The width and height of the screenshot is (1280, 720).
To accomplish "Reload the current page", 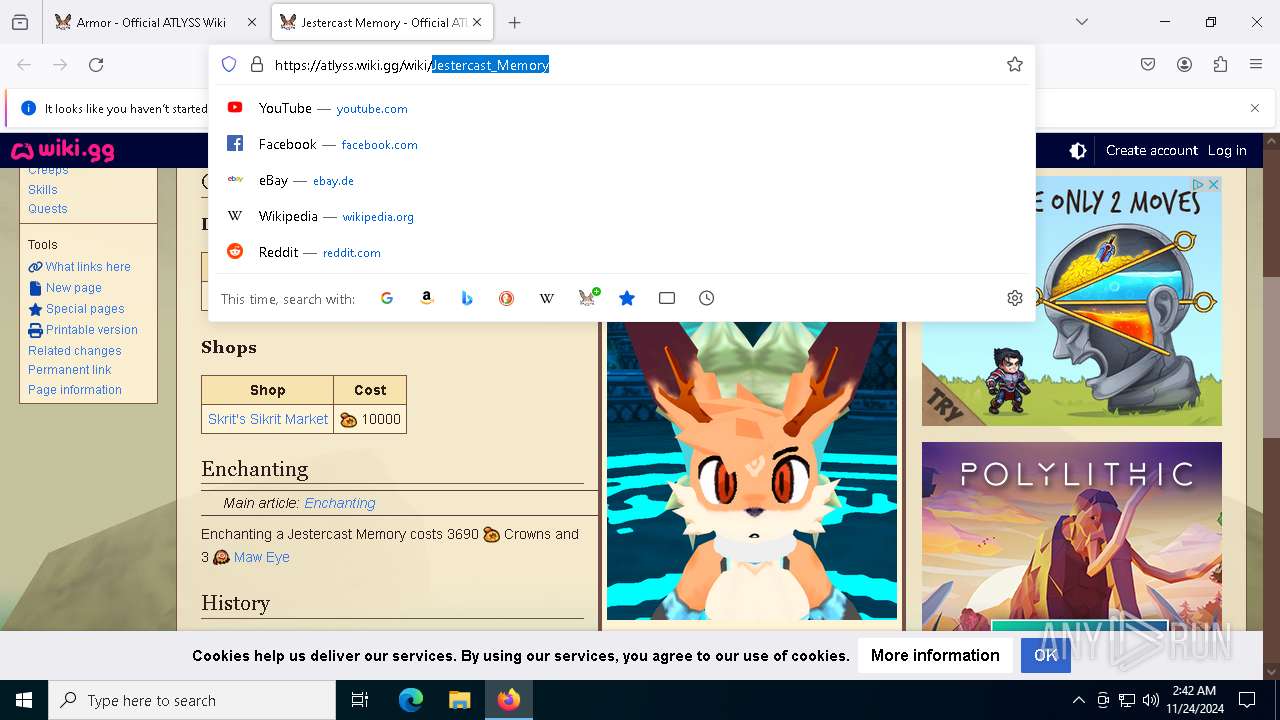I will click(x=96, y=65).
